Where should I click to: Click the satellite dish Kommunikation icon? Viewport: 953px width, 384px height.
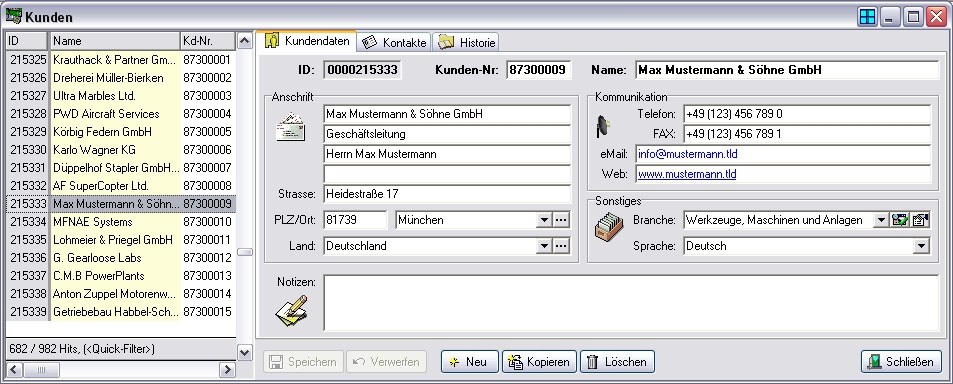coord(603,126)
